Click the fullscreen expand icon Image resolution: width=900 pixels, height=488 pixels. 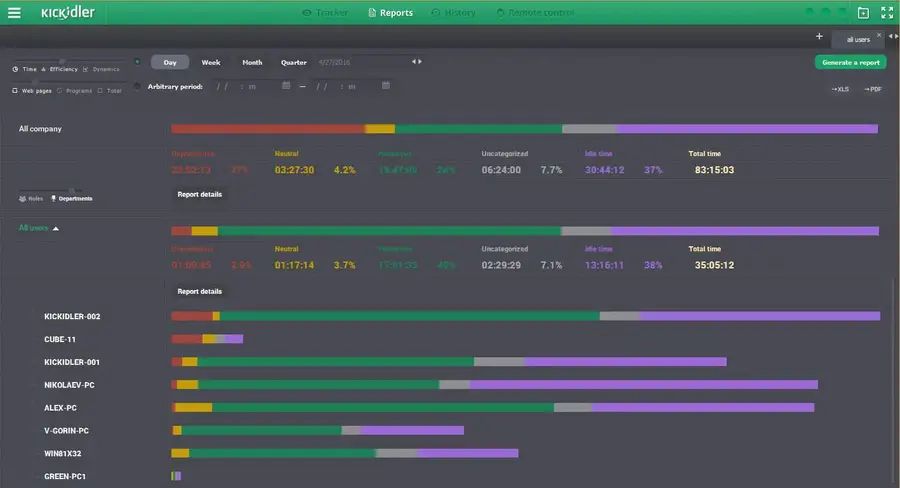pos(886,13)
